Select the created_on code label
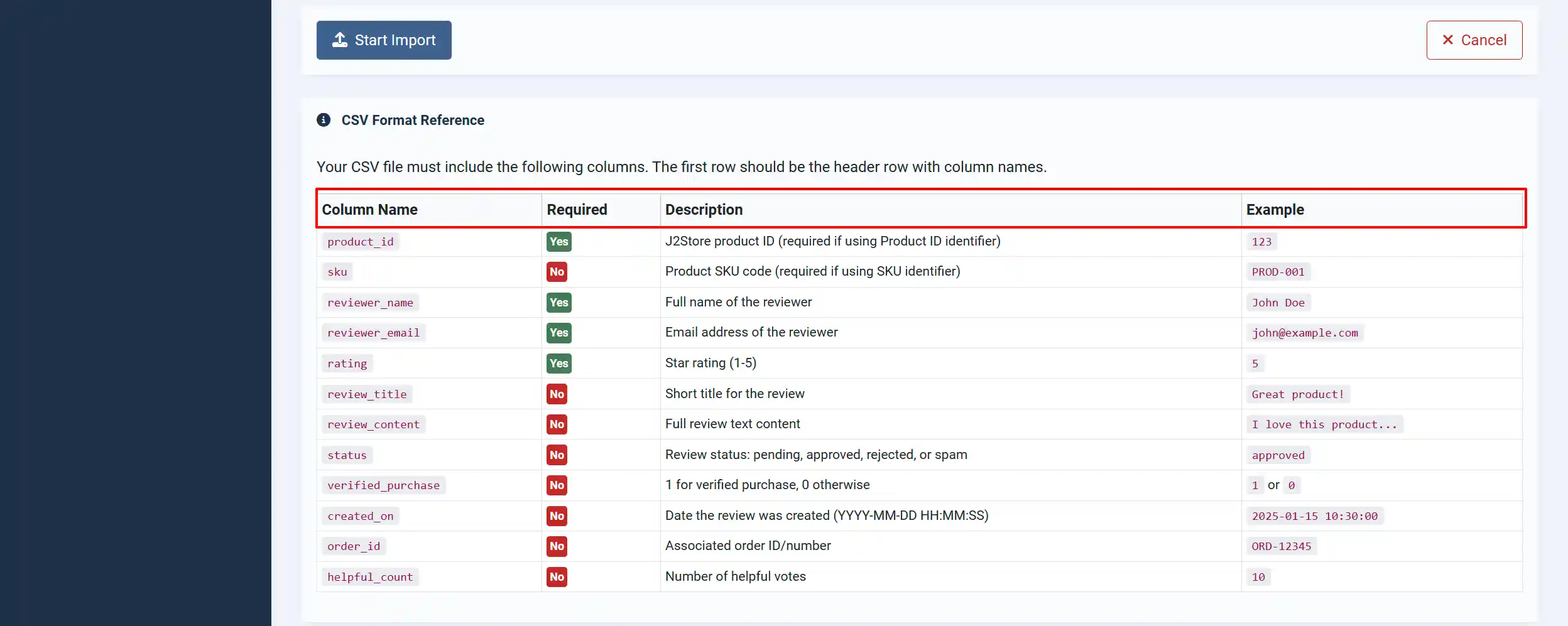This screenshot has width=1568, height=626. (361, 516)
